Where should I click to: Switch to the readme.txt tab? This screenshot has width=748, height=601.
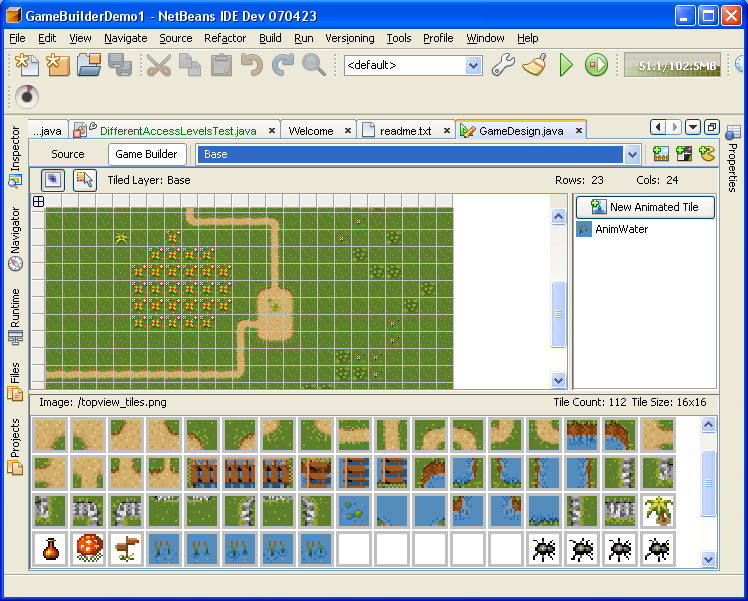coord(405,131)
